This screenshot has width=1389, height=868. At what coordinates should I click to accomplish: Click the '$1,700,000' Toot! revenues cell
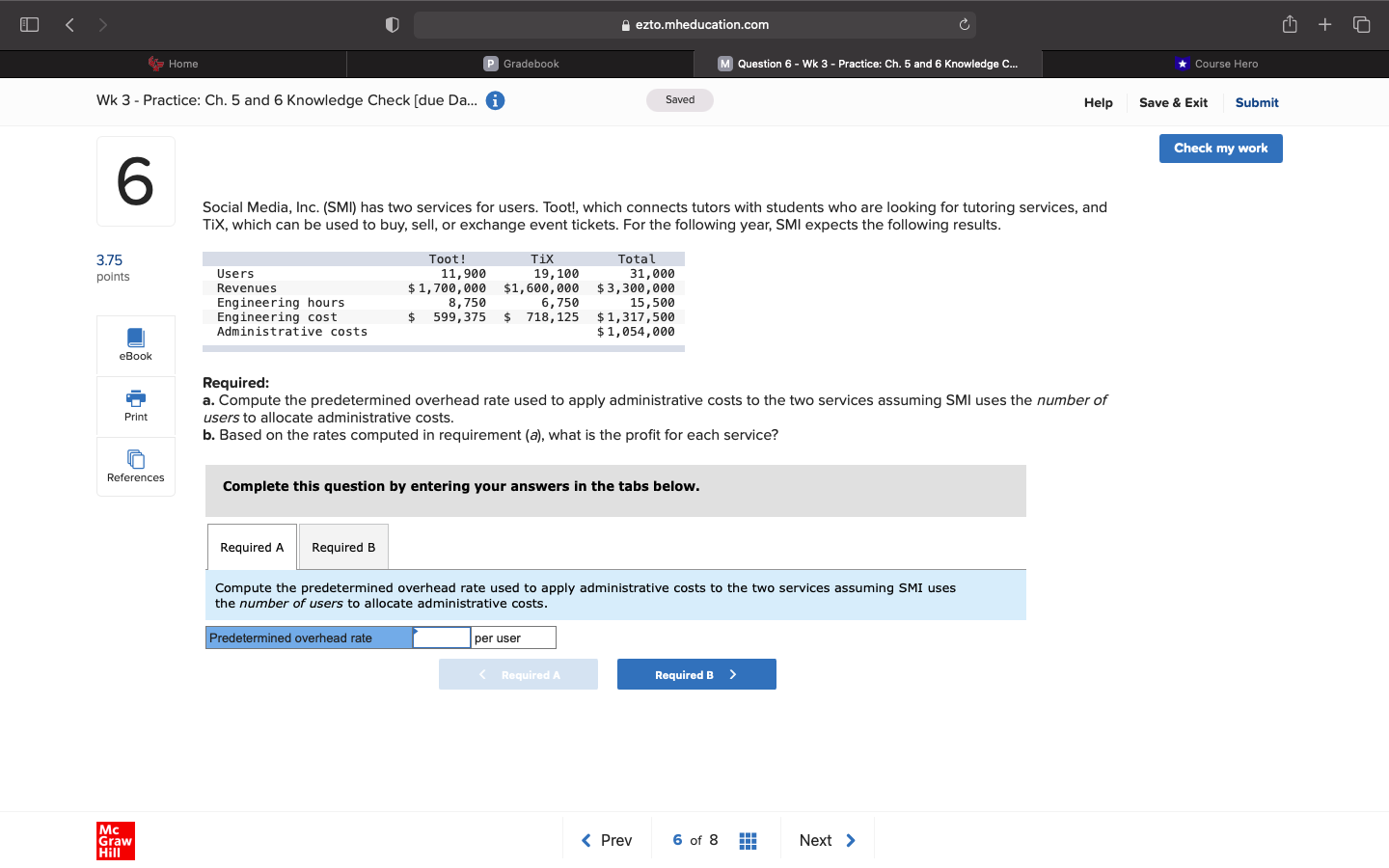447,288
